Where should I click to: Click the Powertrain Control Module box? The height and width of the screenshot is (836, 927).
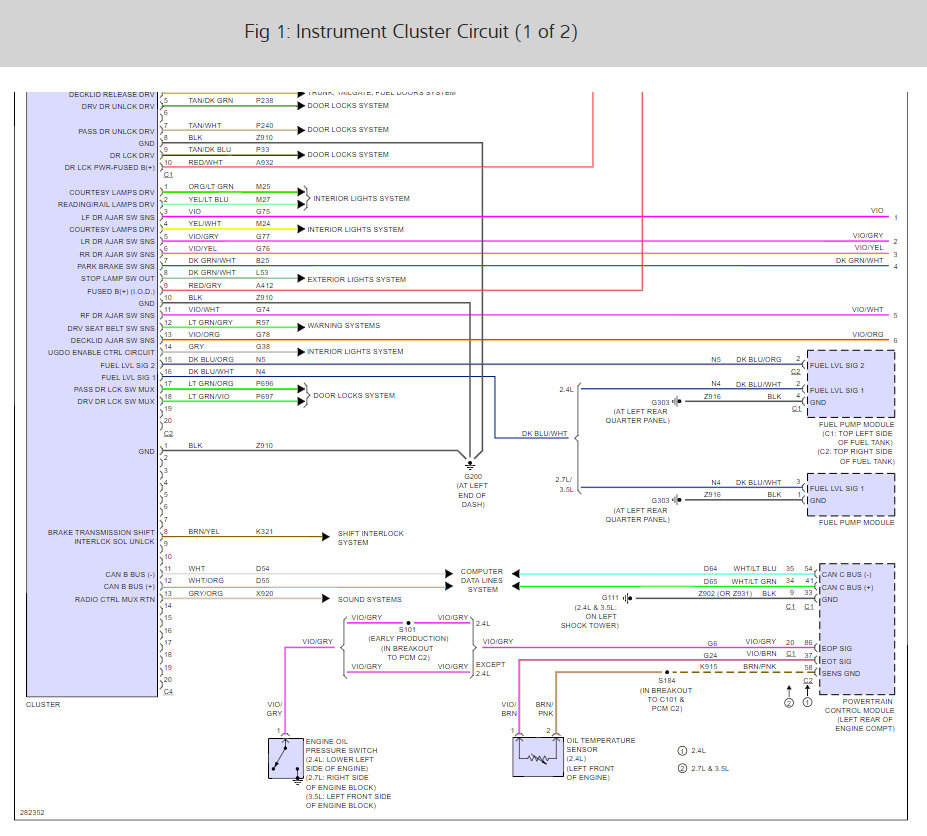point(857,629)
